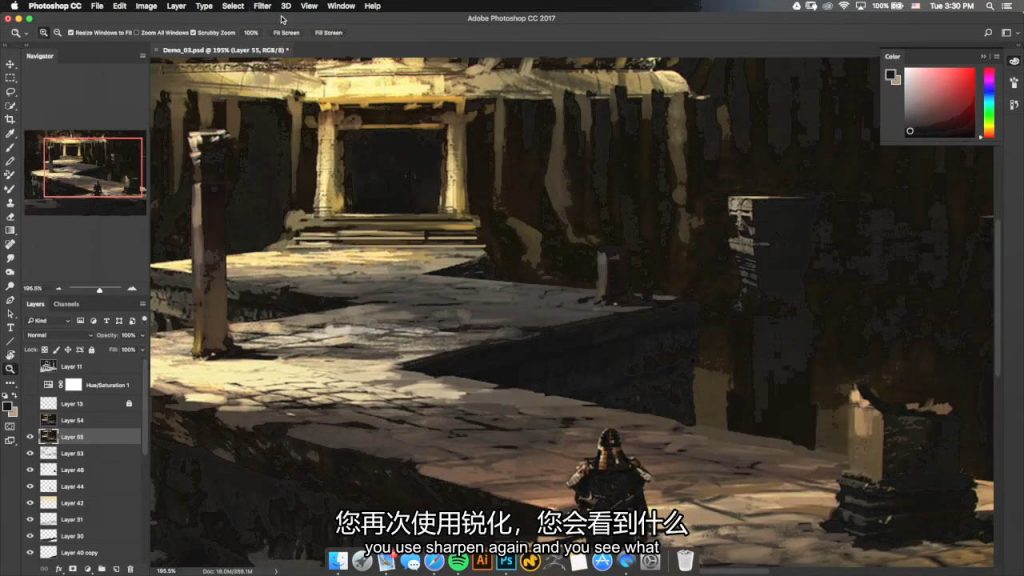
Task: Hide Layer 55 visibility eye
Action: [30, 437]
